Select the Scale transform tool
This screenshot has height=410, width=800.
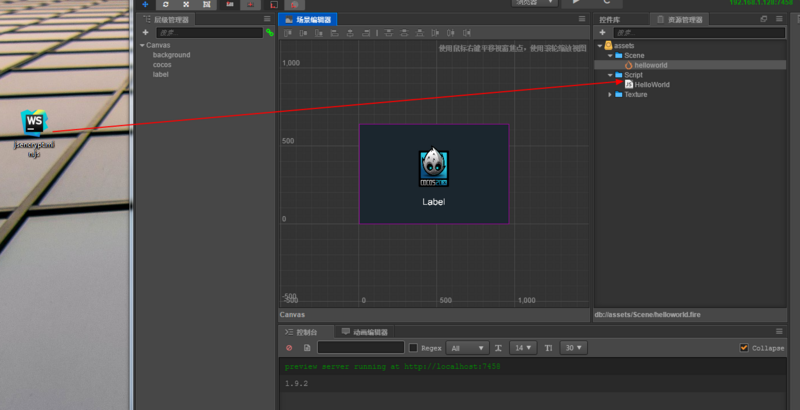click(186, 4)
